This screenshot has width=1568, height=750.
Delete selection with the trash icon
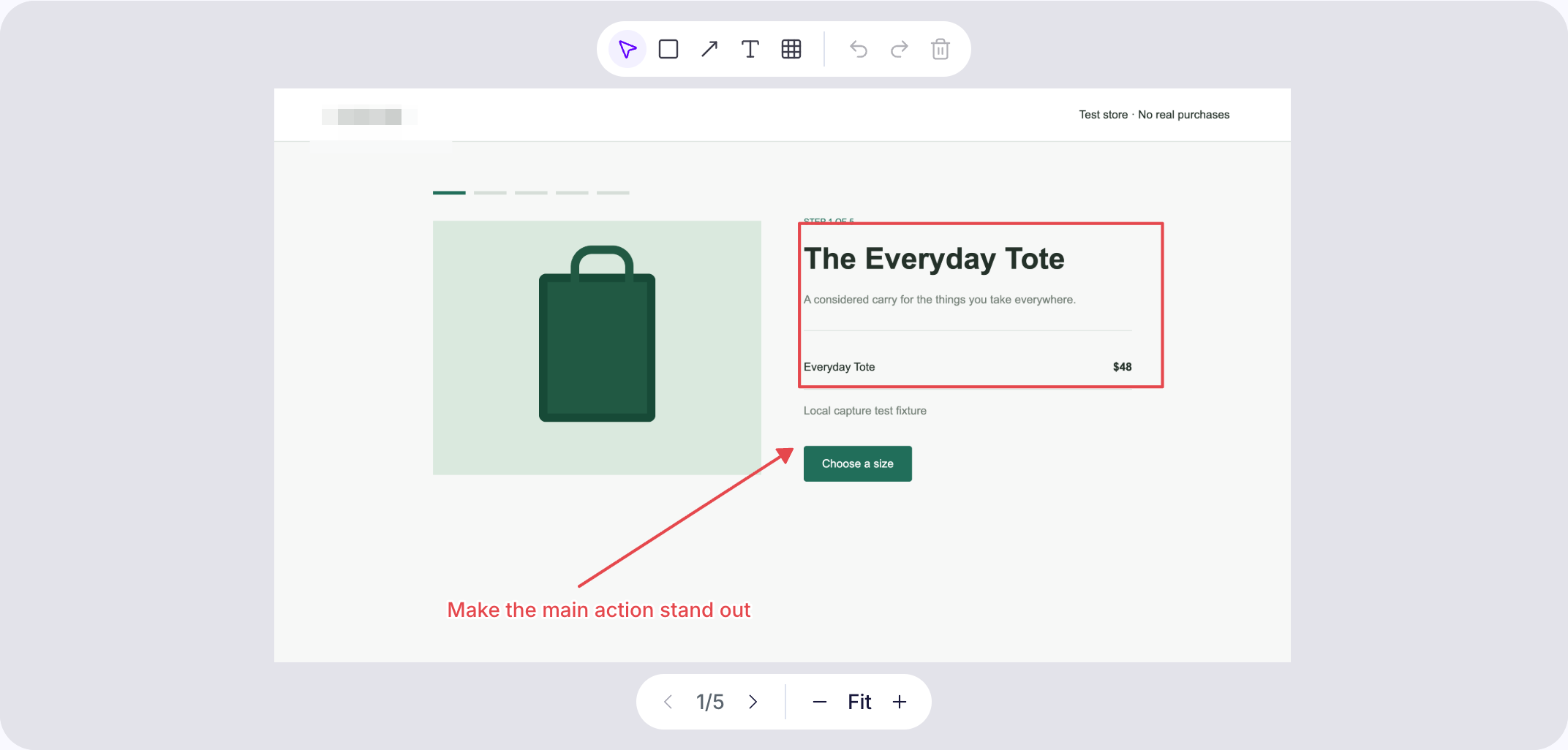(x=941, y=49)
